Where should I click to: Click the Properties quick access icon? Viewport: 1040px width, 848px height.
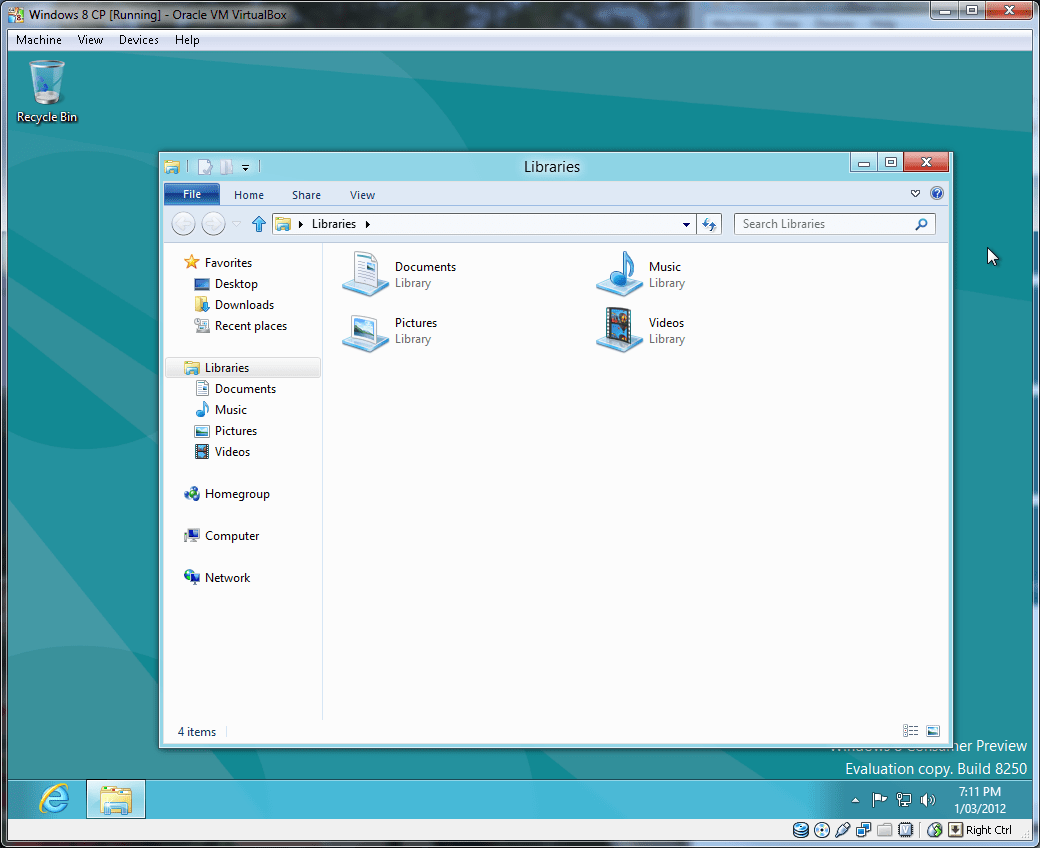tap(205, 167)
